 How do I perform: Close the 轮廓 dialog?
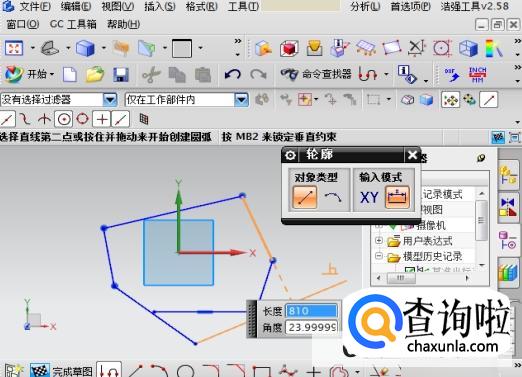coord(412,155)
